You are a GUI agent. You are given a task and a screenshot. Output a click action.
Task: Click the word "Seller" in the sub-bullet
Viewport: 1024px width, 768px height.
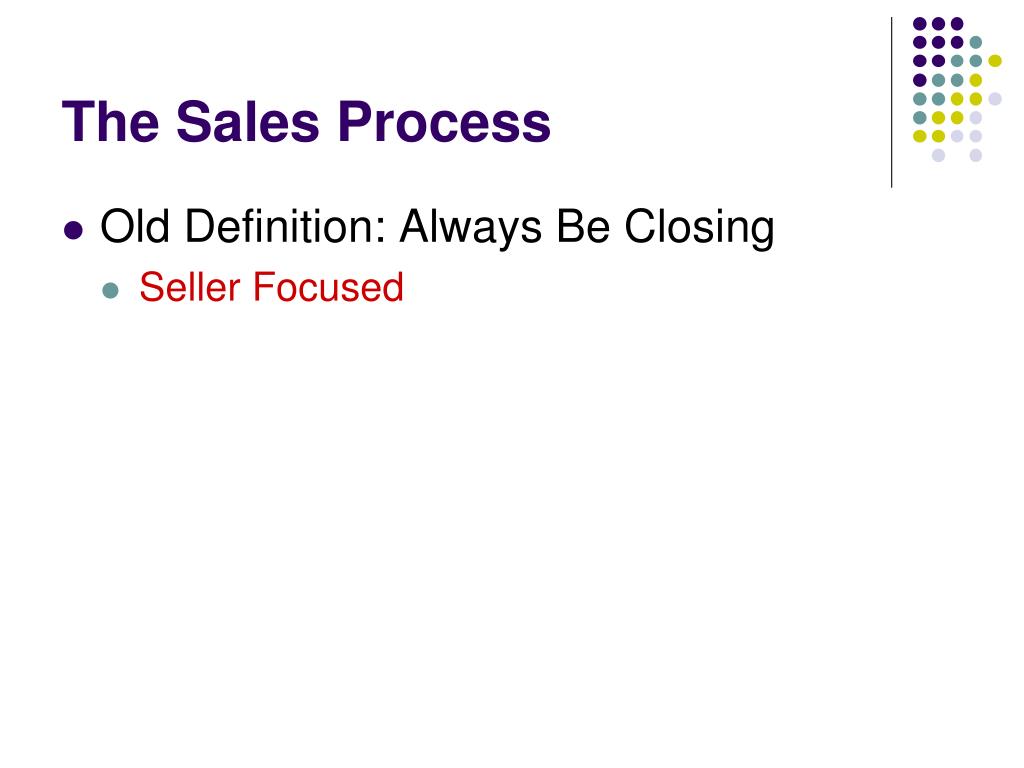tap(190, 287)
